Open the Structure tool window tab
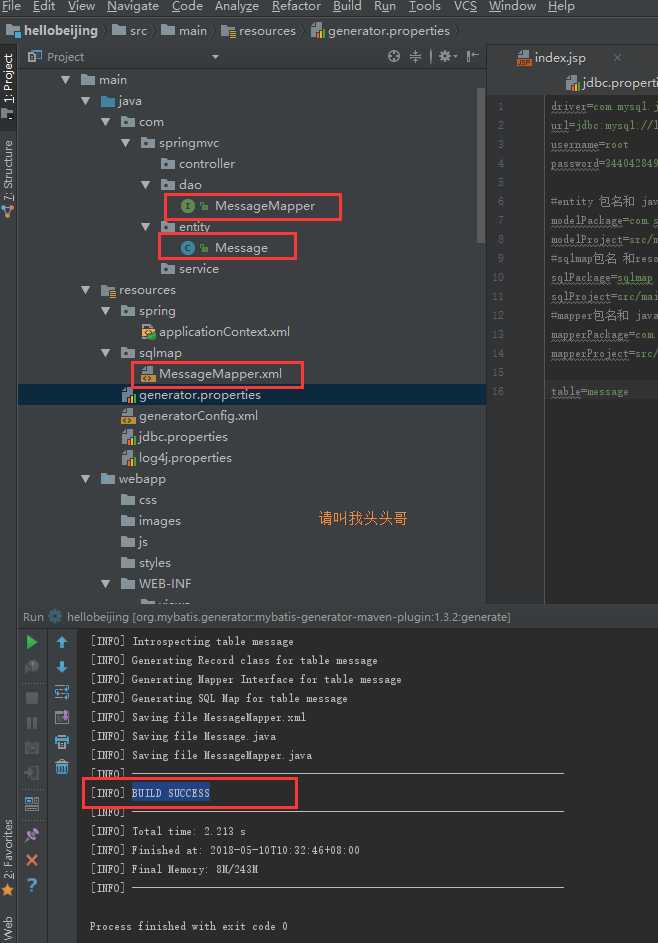Image resolution: width=658 pixels, height=943 pixels. point(8,178)
